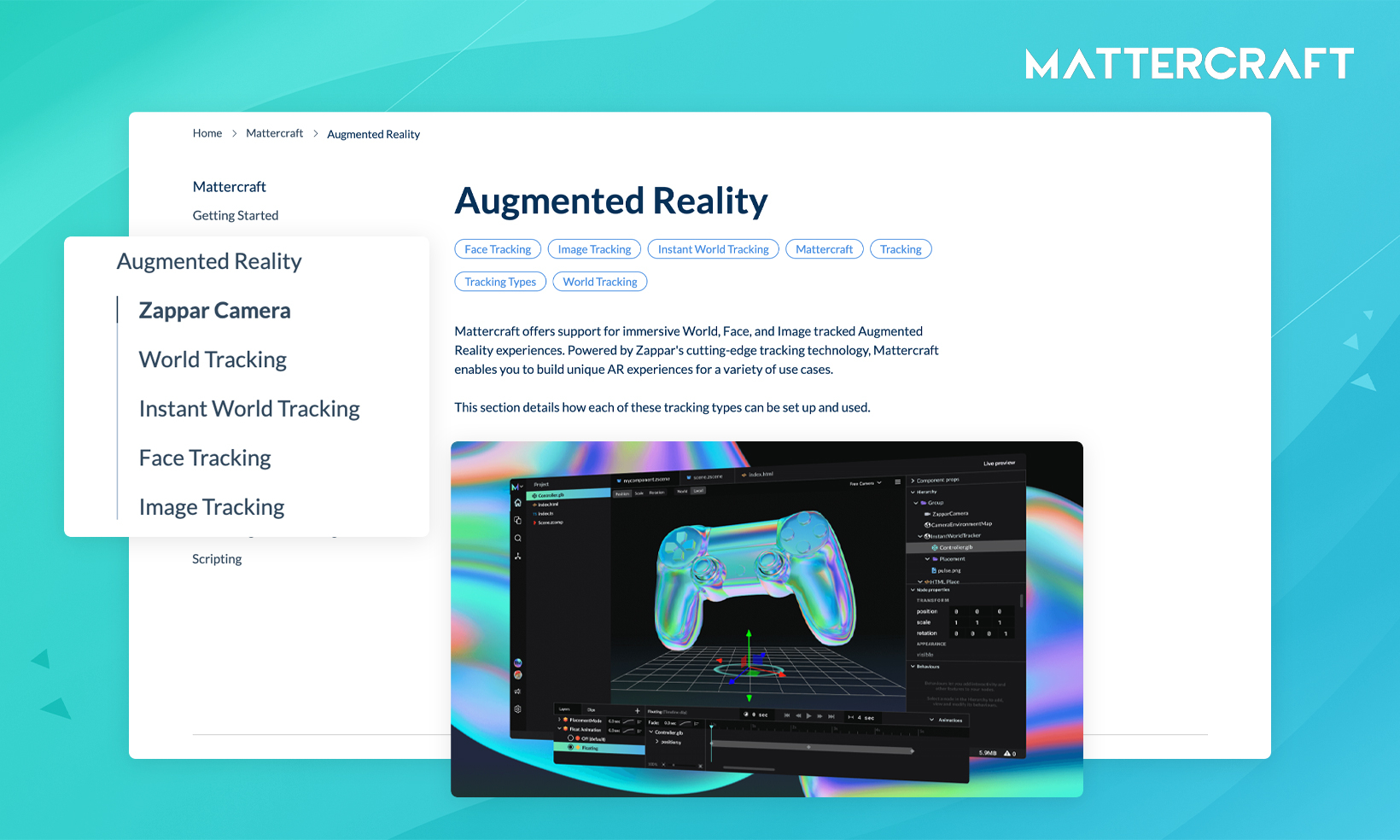Select pulse.png in the Hierarchy

click(946, 570)
